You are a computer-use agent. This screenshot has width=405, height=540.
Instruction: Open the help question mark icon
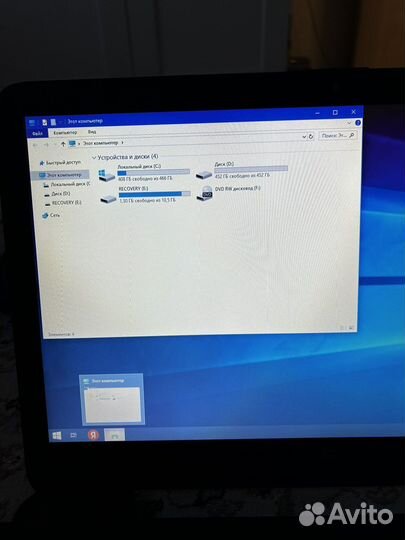[x=357, y=123]
